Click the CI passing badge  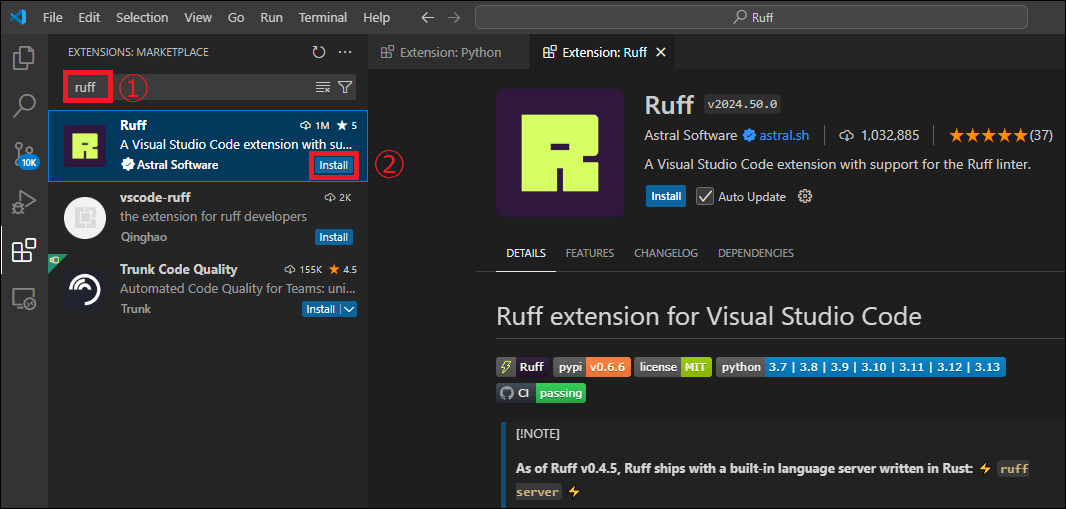point(541,393)
